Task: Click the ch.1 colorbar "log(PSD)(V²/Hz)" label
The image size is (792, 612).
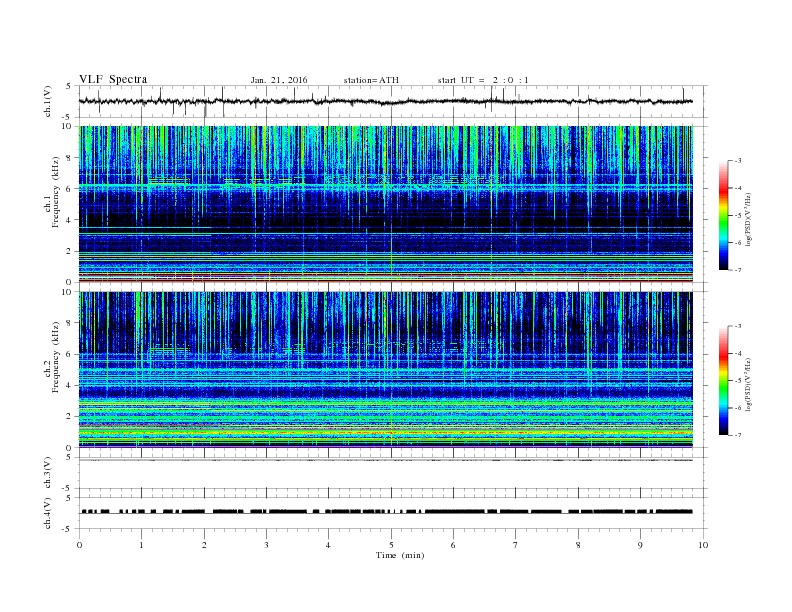Action: pyautogui.click(x=749, y=219)
